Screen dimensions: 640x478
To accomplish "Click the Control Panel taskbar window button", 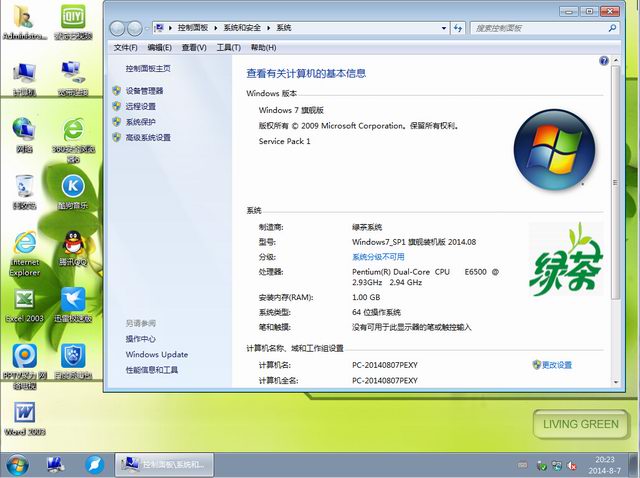I will (164, 465).
